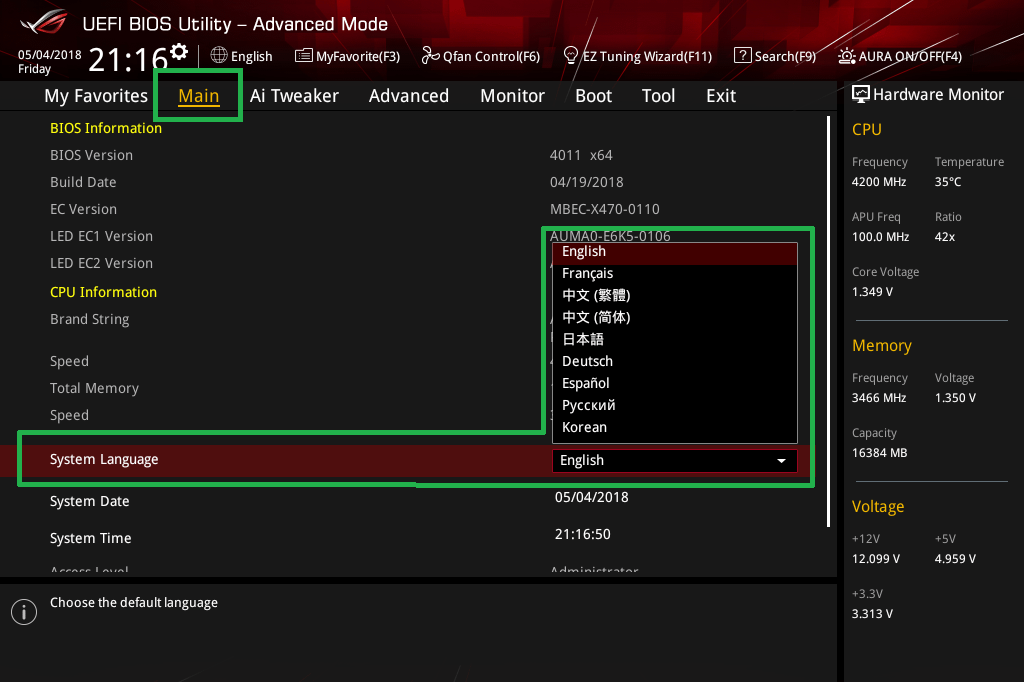
Task: Open the Advanced tab
Action: [409, 96]
